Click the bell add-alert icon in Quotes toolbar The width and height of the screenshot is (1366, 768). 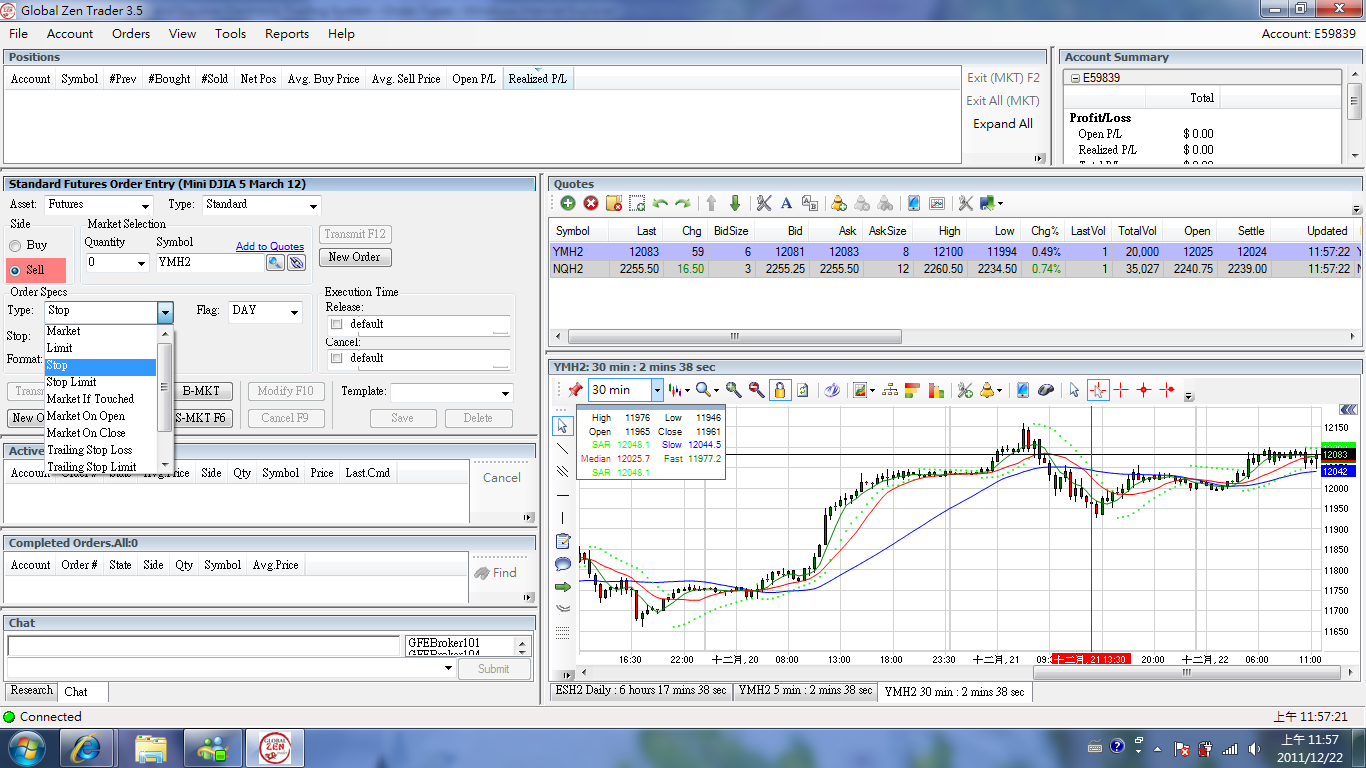pyautogui.click(x=839, y=203)
